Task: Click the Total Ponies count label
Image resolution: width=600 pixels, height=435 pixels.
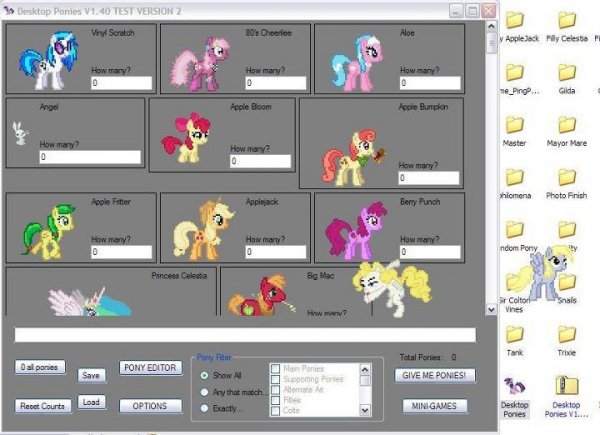Action: pyautogui.click(x=428, y=357)
